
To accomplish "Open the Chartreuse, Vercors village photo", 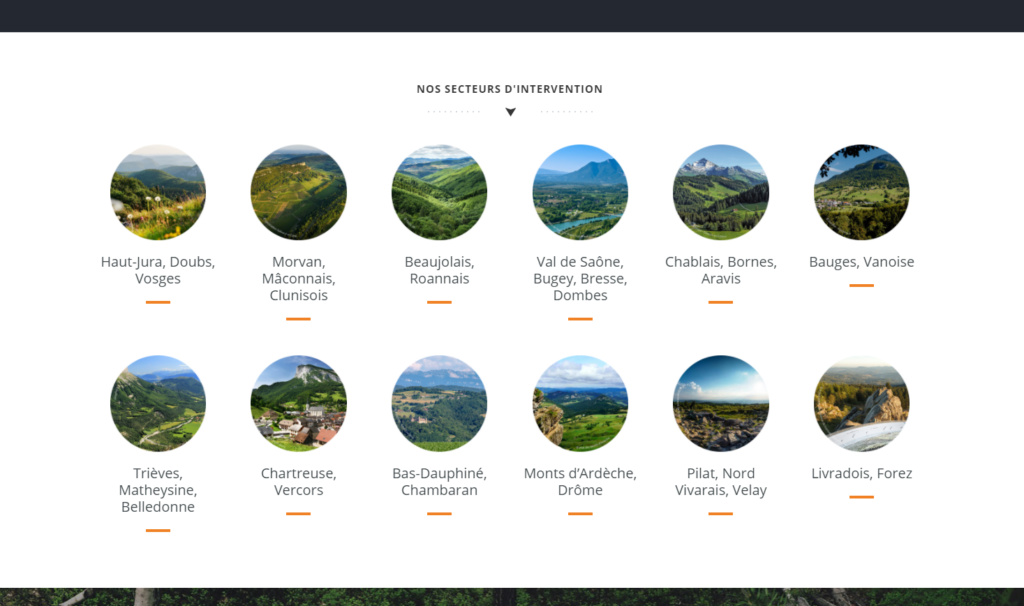I will click(298, 403).
